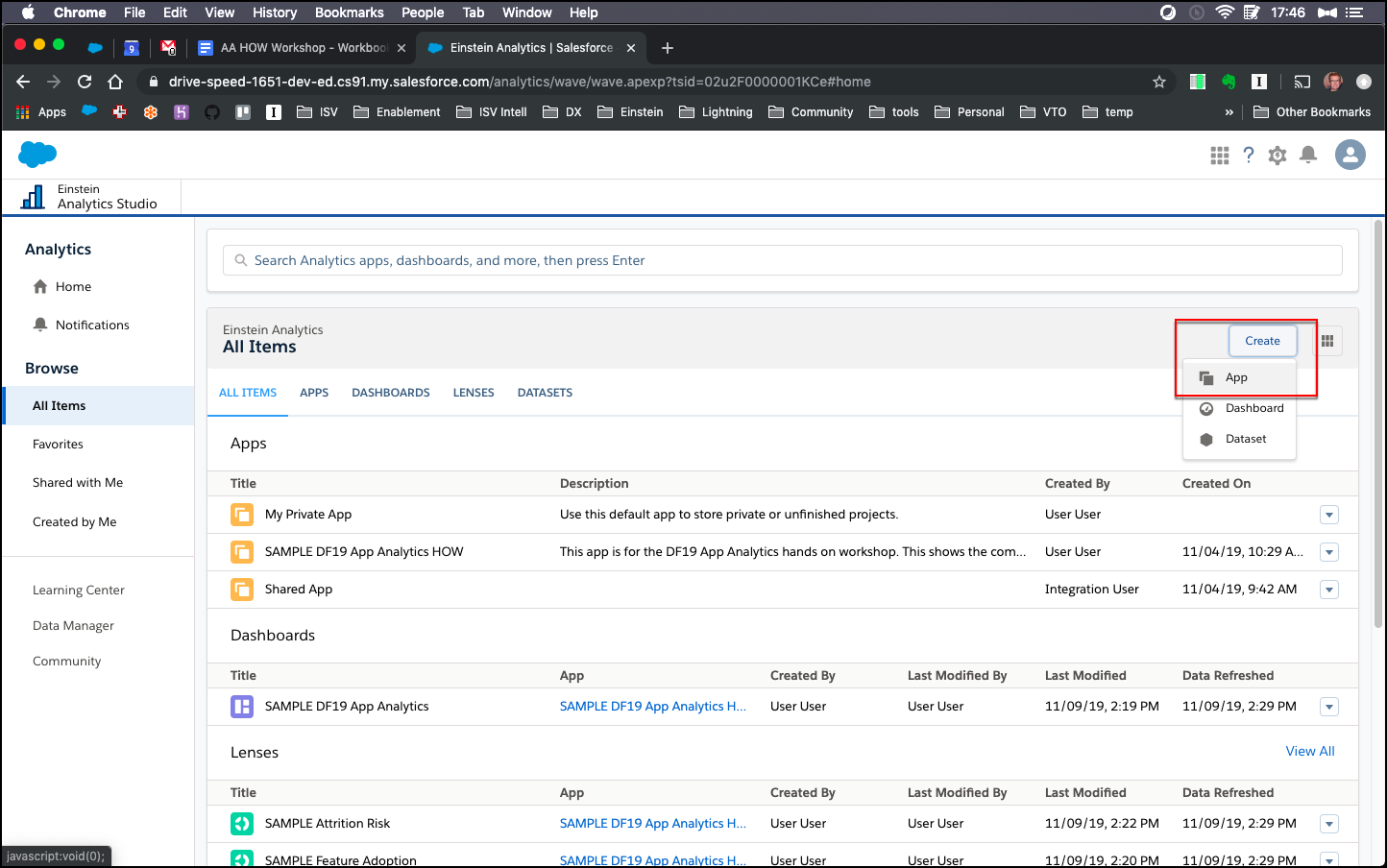Screen dimensions: 1387x868
Task: Click the Search Analytics apps search field
Action: (x=783, y=260)
